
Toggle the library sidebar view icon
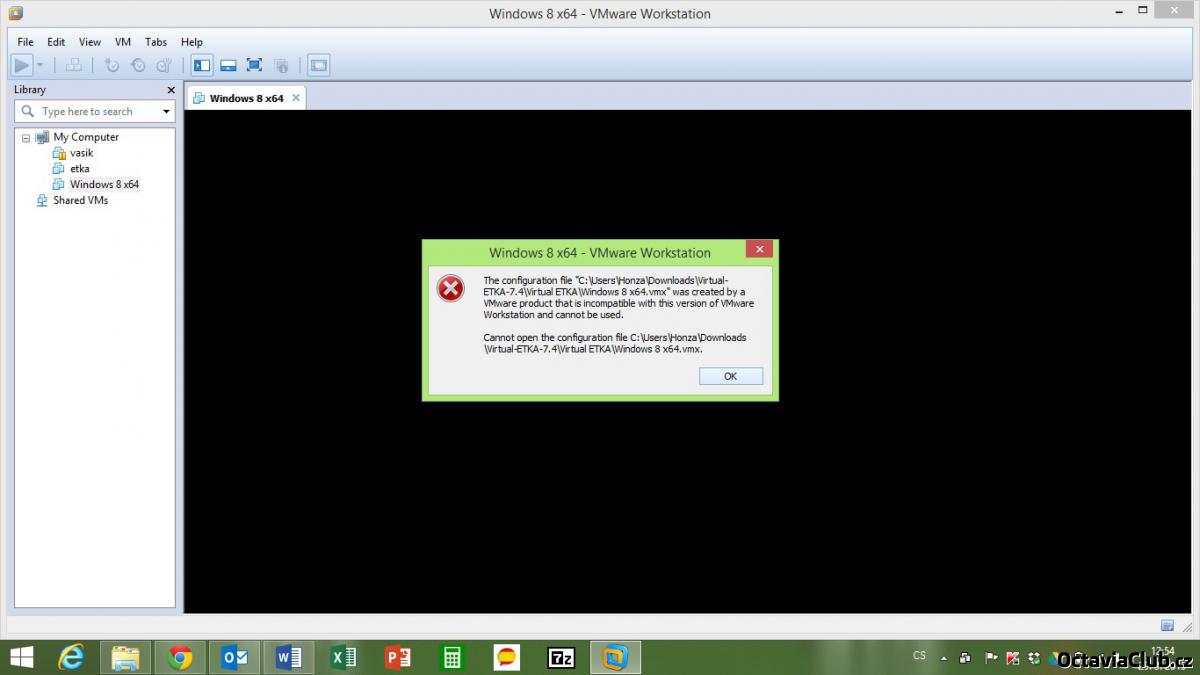pyautogui.click(x=202, y=65)
